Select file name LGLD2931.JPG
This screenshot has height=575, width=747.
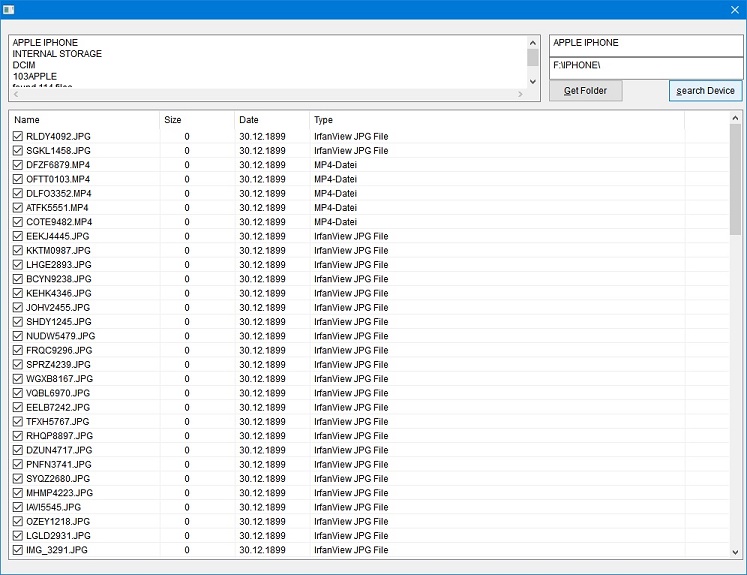point(58,535)
